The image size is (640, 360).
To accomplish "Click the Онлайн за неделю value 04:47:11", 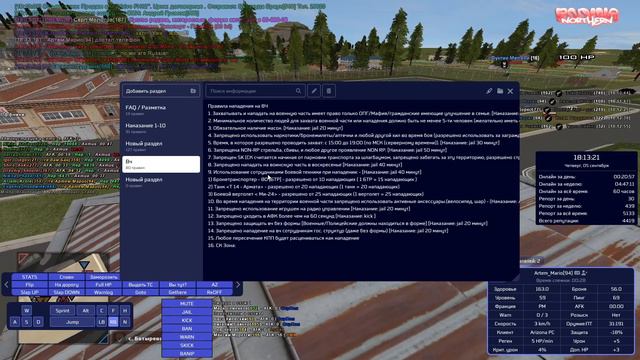I will (624, 184).
